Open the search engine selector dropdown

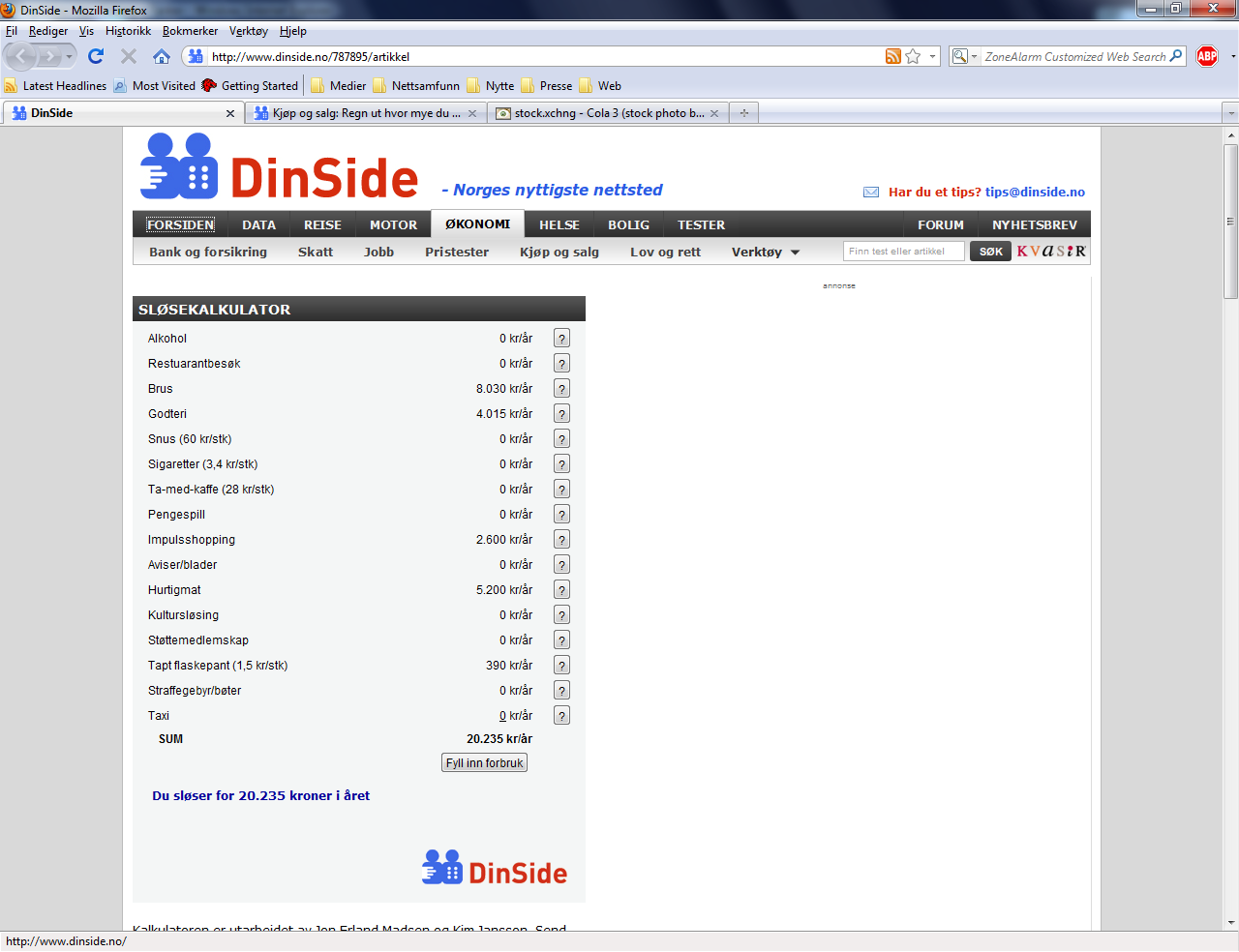coord(964,57)
